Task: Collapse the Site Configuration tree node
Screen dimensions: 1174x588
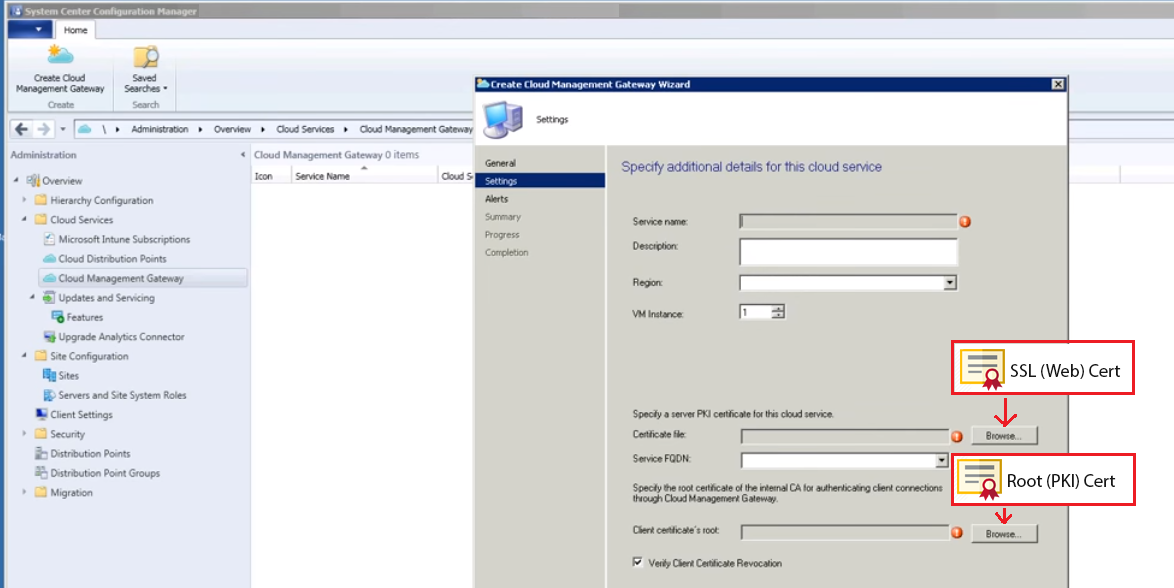Action: point(25,356)
